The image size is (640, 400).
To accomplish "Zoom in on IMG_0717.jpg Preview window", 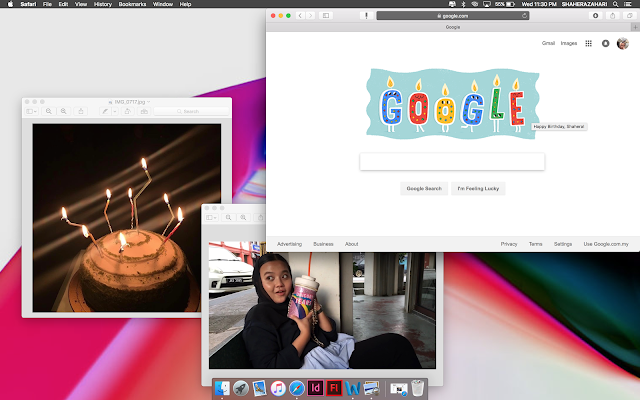I will coord(64,111).
